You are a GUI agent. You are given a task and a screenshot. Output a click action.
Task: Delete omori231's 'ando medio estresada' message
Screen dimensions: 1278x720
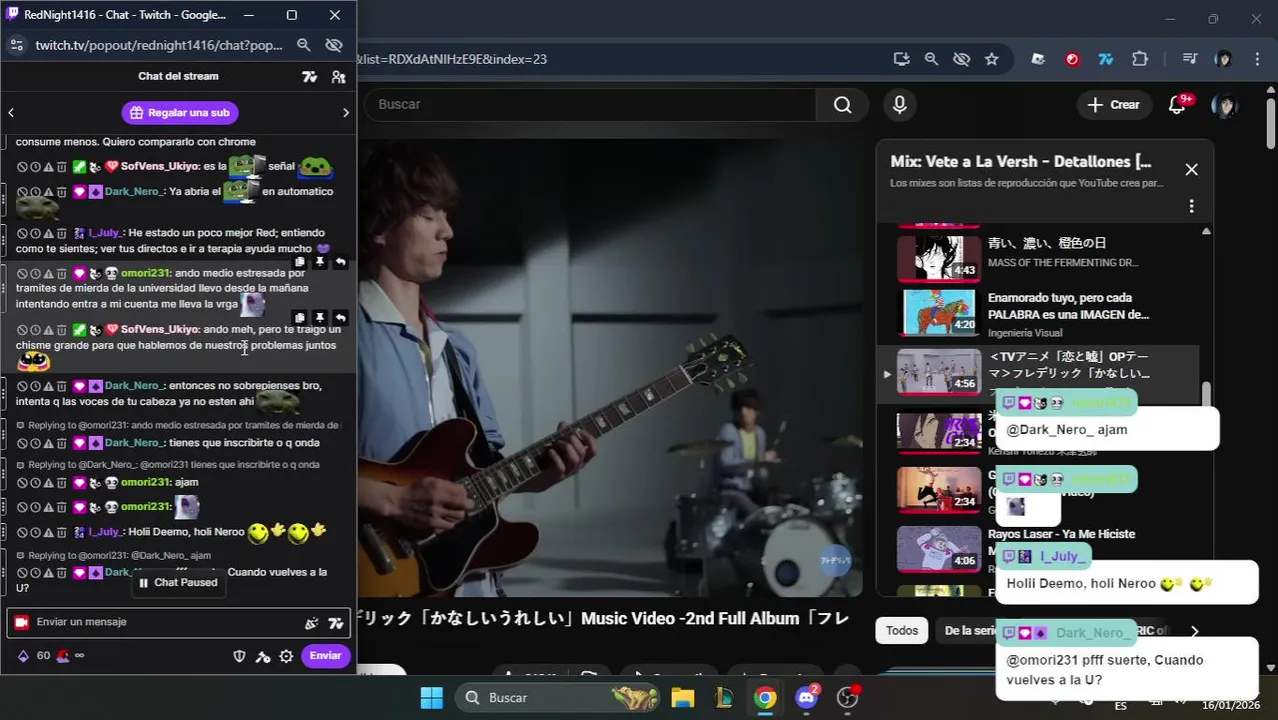click(61, 274)
